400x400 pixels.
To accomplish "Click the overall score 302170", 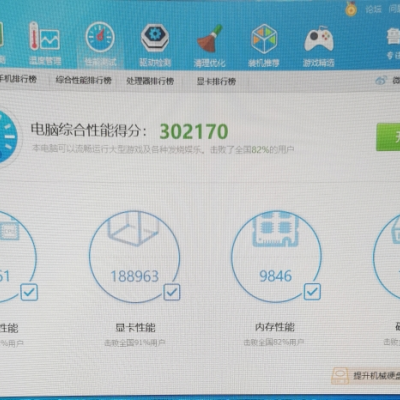I will tap(194, 131).
